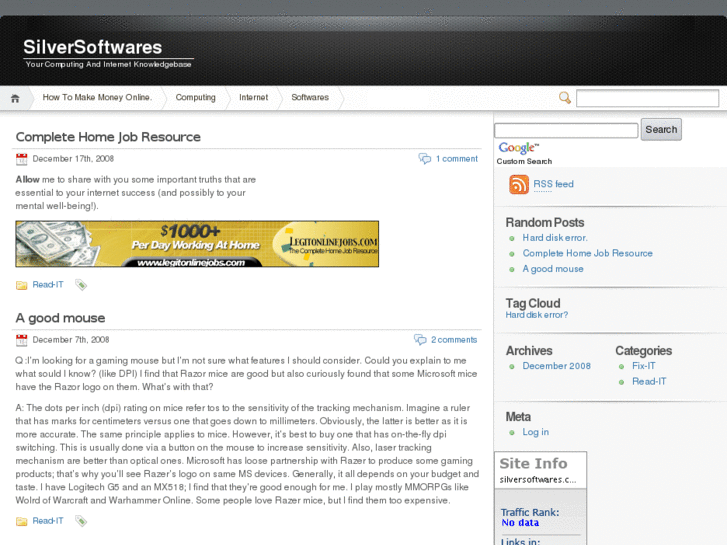Open How To Make Money Online menu

97,97
